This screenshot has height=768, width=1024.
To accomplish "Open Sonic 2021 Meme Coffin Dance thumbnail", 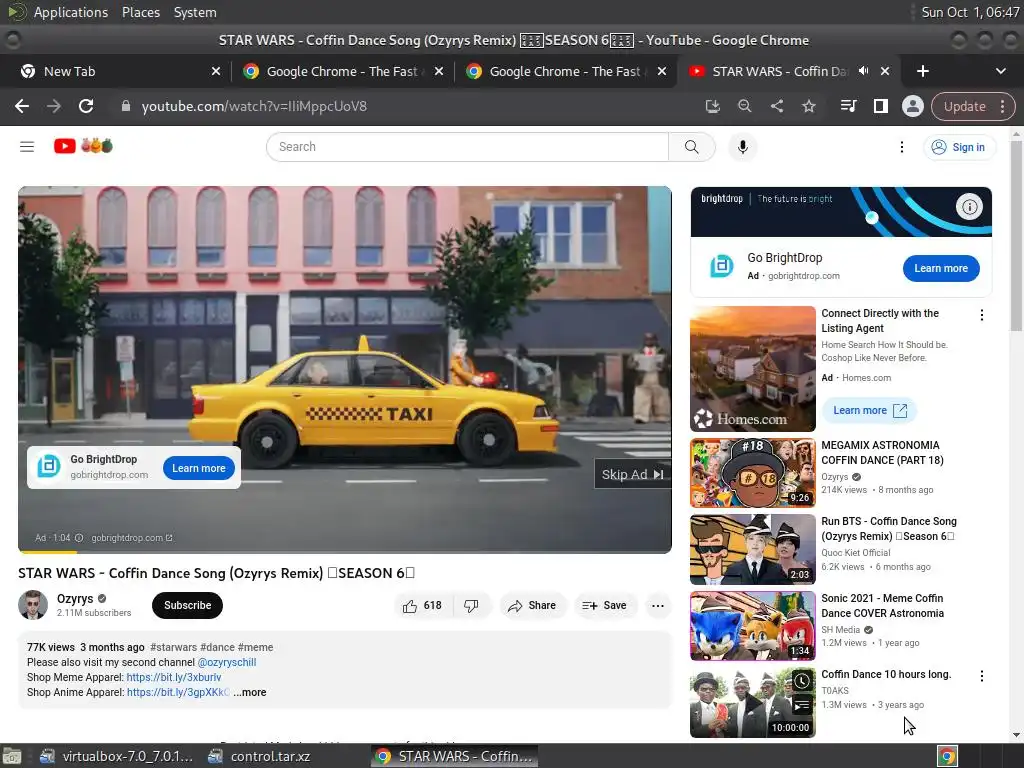I will [x=752, y=626].
